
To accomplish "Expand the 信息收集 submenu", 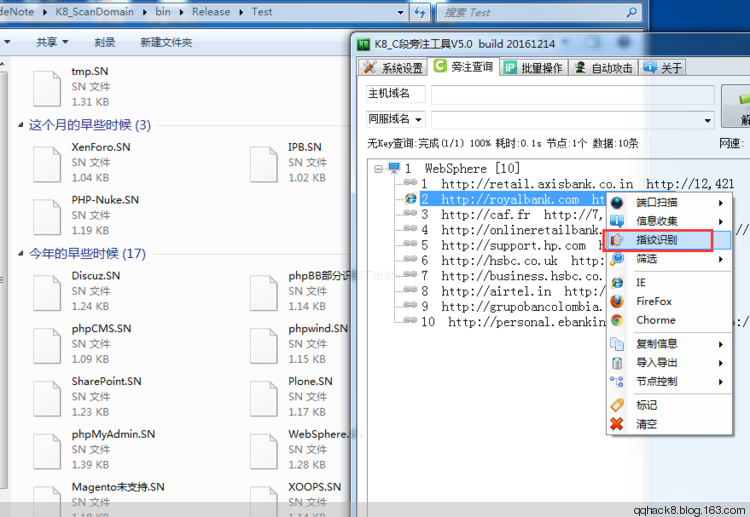I will click(x=720, y=221).
